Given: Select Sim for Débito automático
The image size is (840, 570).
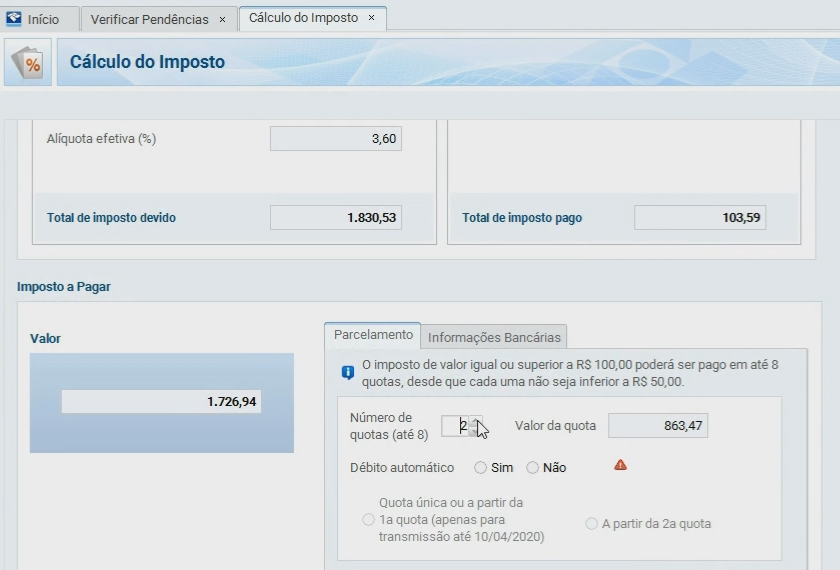Looking at the screenshot, I should (481, 467).
